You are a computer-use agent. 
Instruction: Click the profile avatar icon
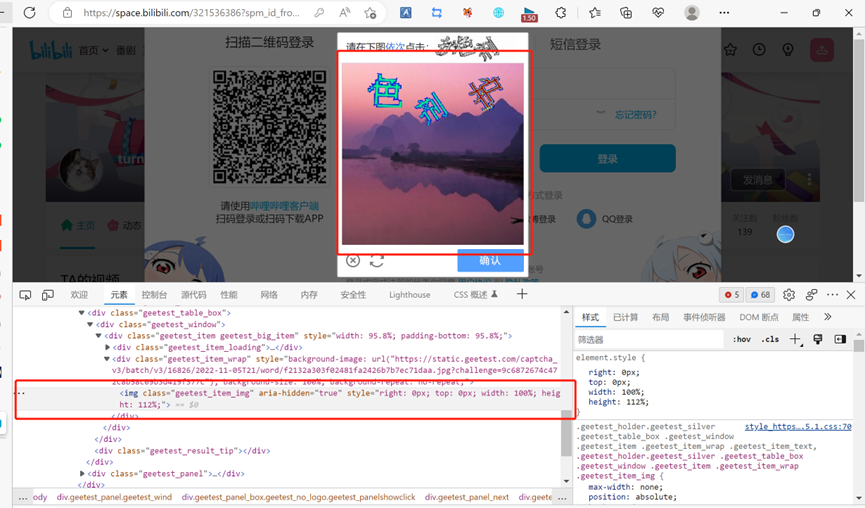point(692,12)
